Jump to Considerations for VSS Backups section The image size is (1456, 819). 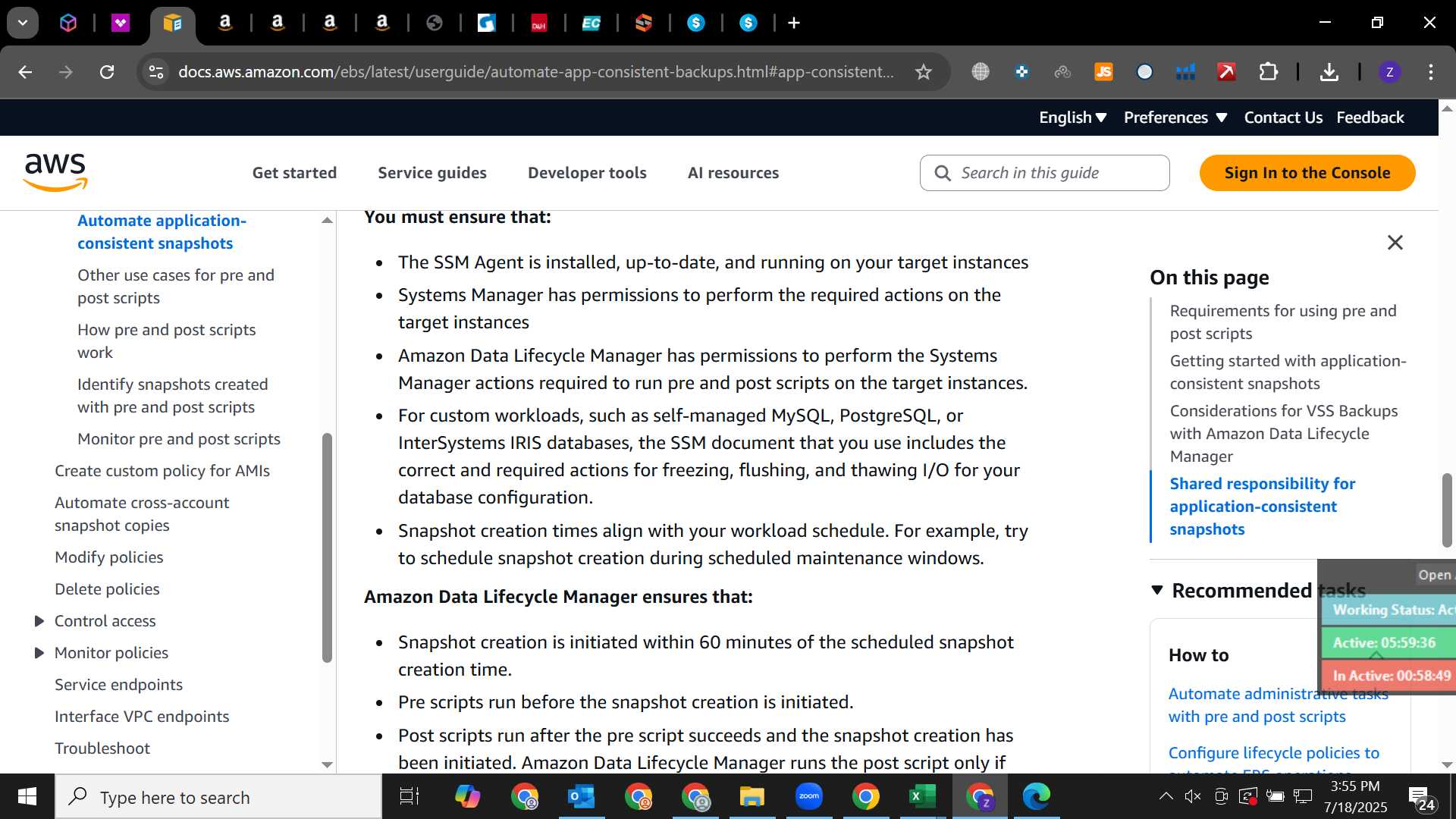click(x=1283, y=434)
